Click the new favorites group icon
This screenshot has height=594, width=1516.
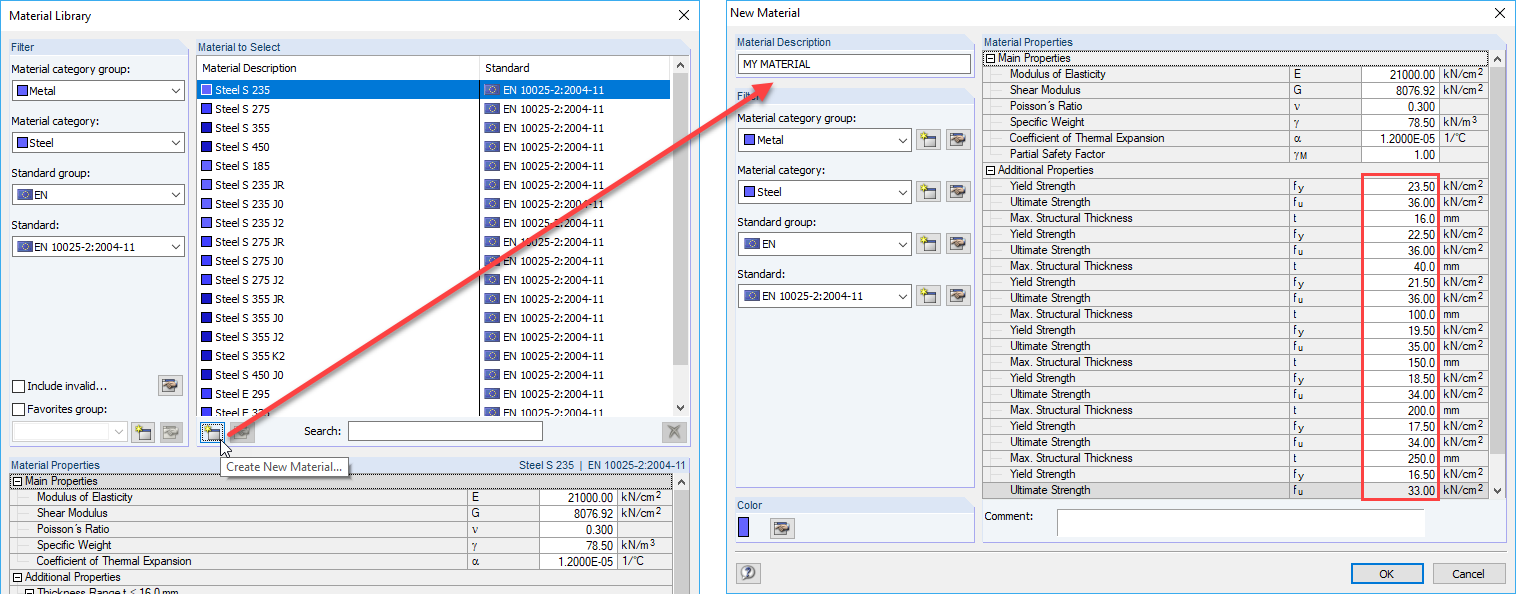click(143, 432)
